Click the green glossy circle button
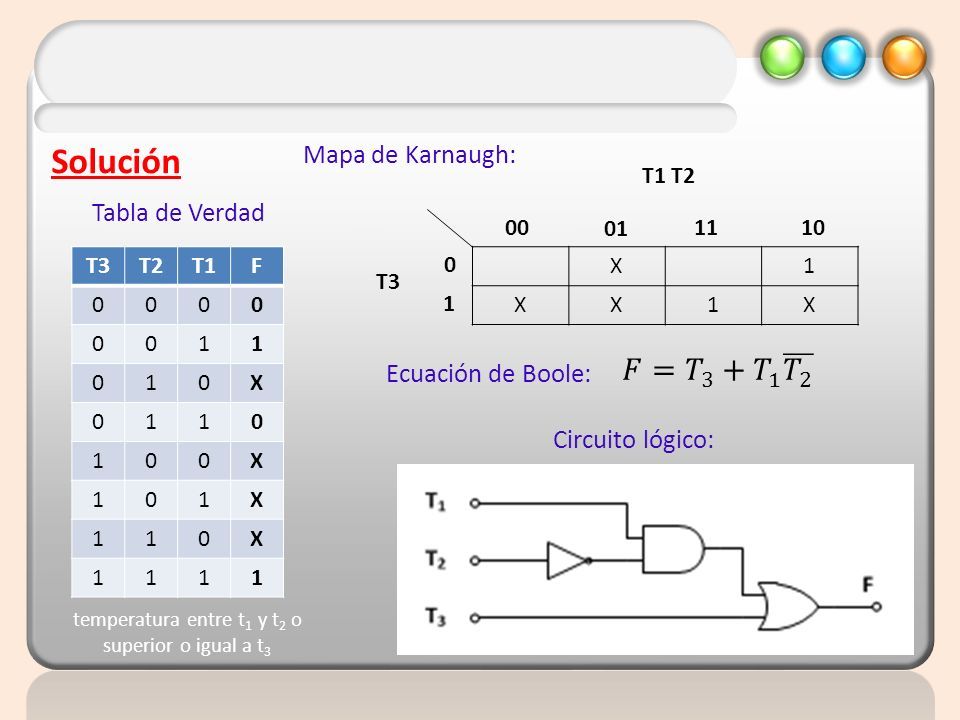The height and width of the screenshot is (720, 960). click(782, 58)
